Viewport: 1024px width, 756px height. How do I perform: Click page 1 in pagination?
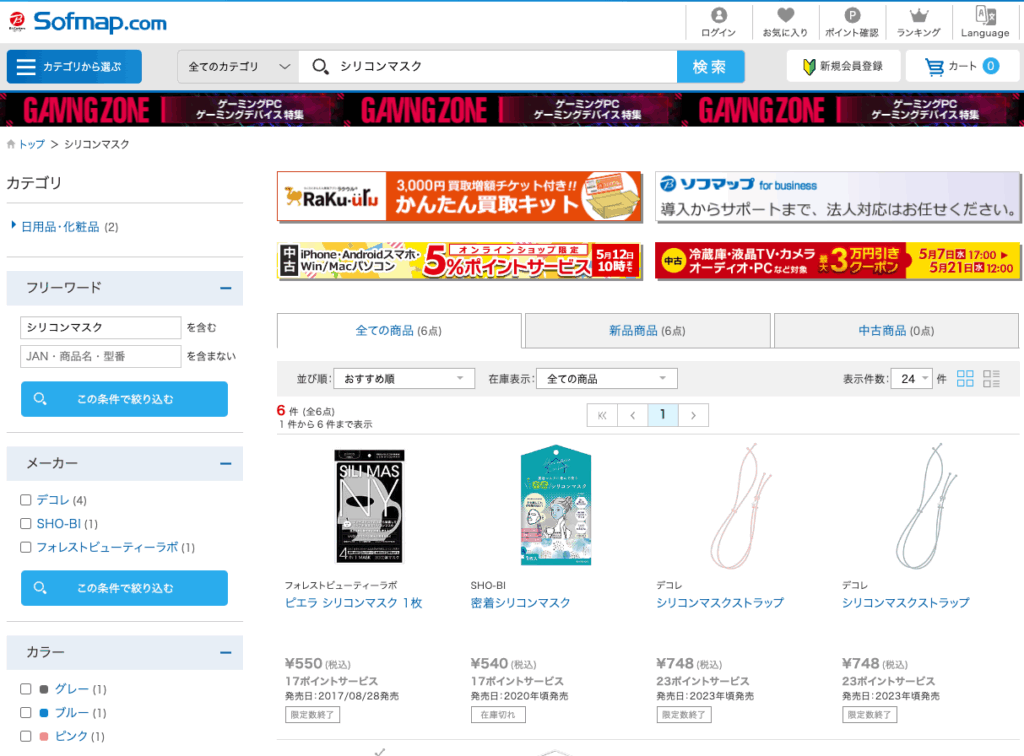[x=663, y=415]
